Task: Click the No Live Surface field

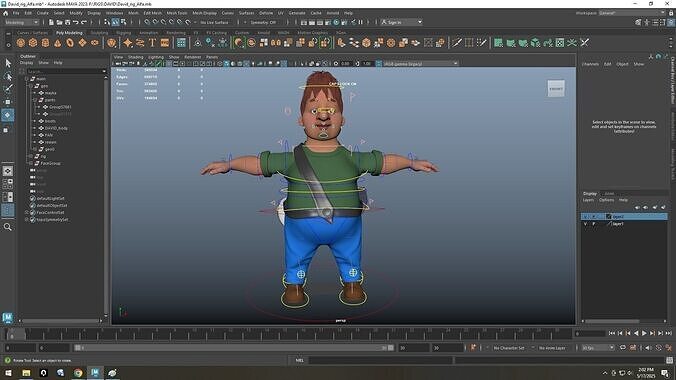Action: [x=214, y=22]
